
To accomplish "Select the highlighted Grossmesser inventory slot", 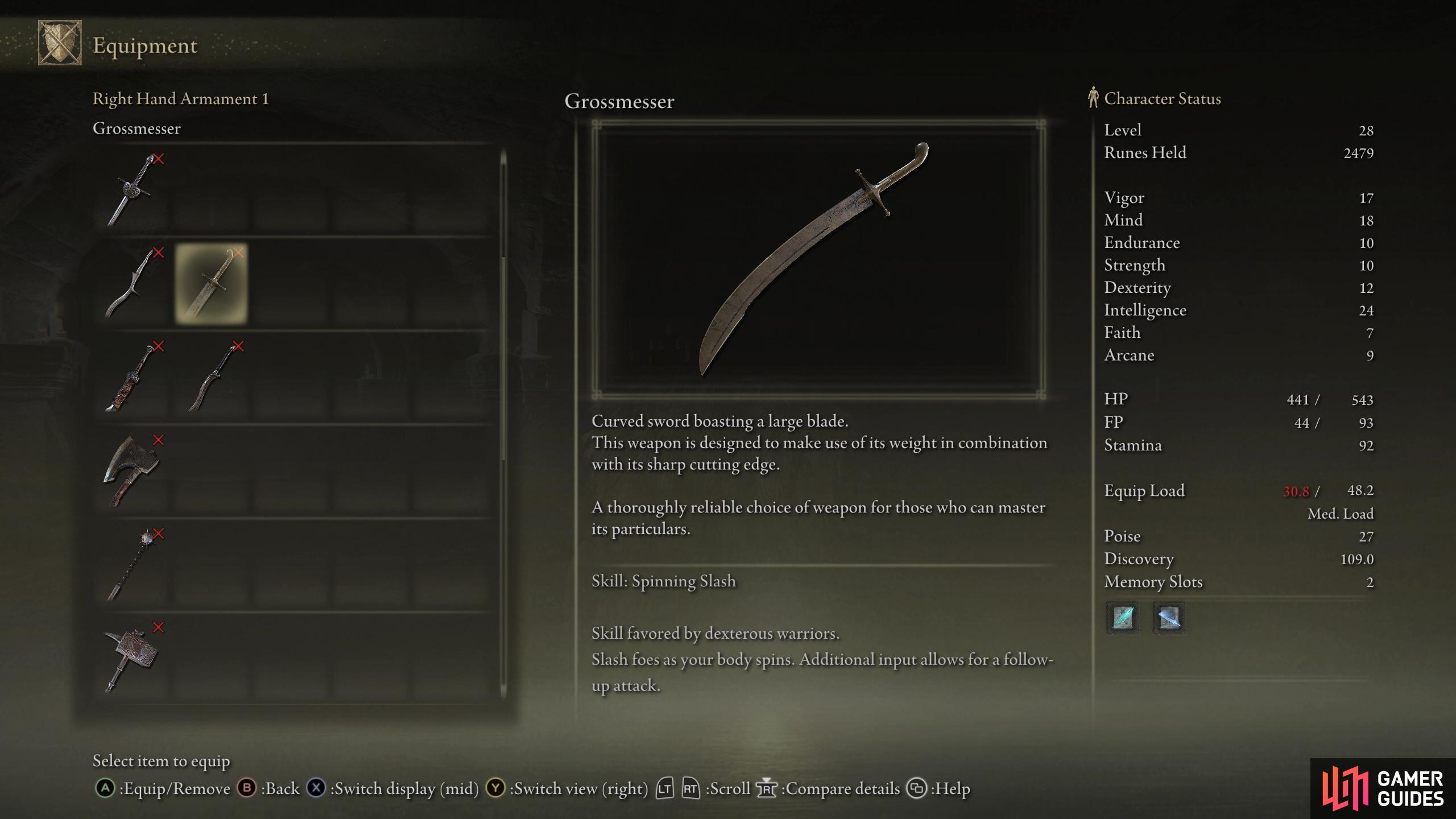I will click(212, 284).
